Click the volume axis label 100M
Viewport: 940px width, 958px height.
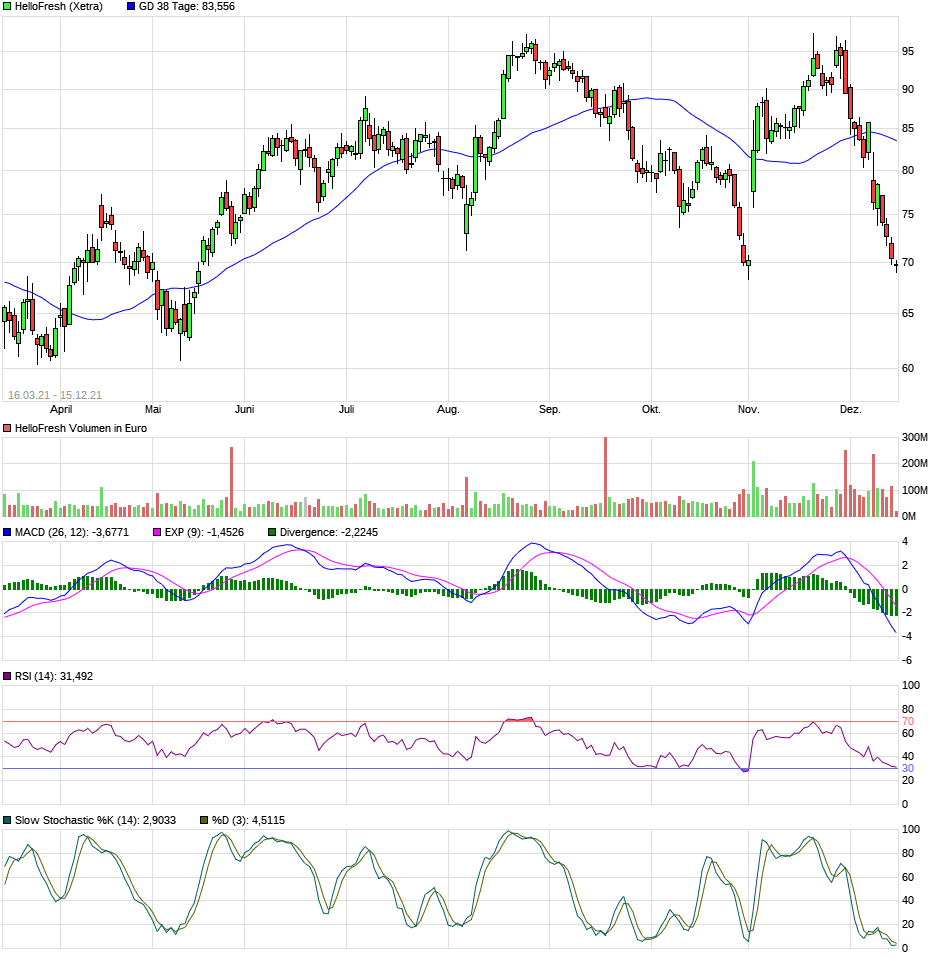pyautogui.click(x=915, y=490)
